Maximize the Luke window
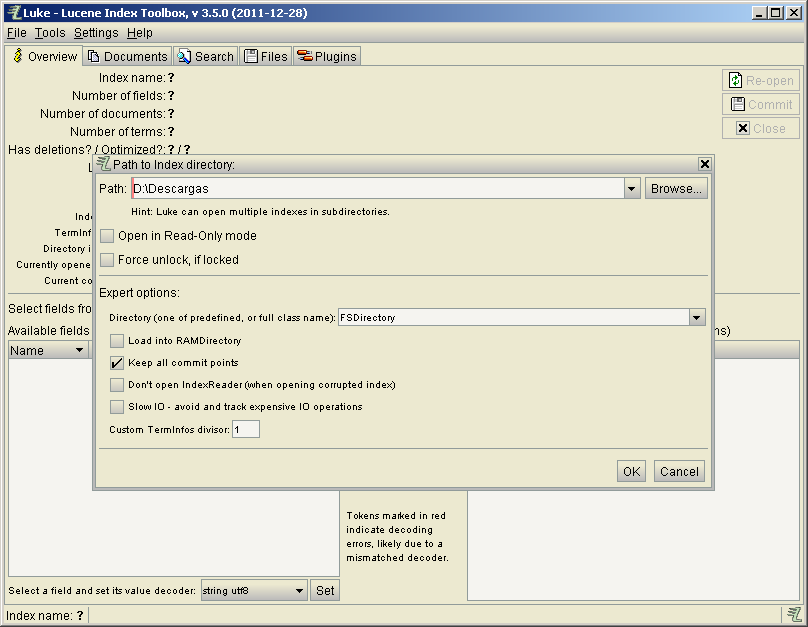The image size is (808, 627). [775, 12]
